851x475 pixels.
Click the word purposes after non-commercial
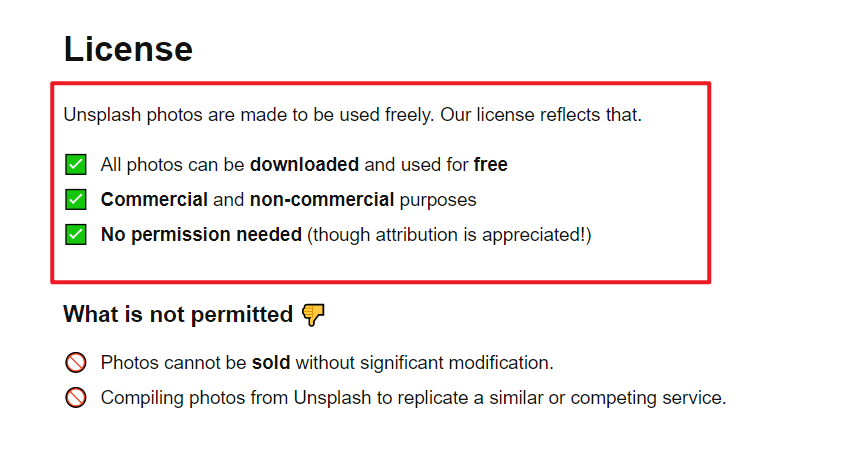pos(438,200)
